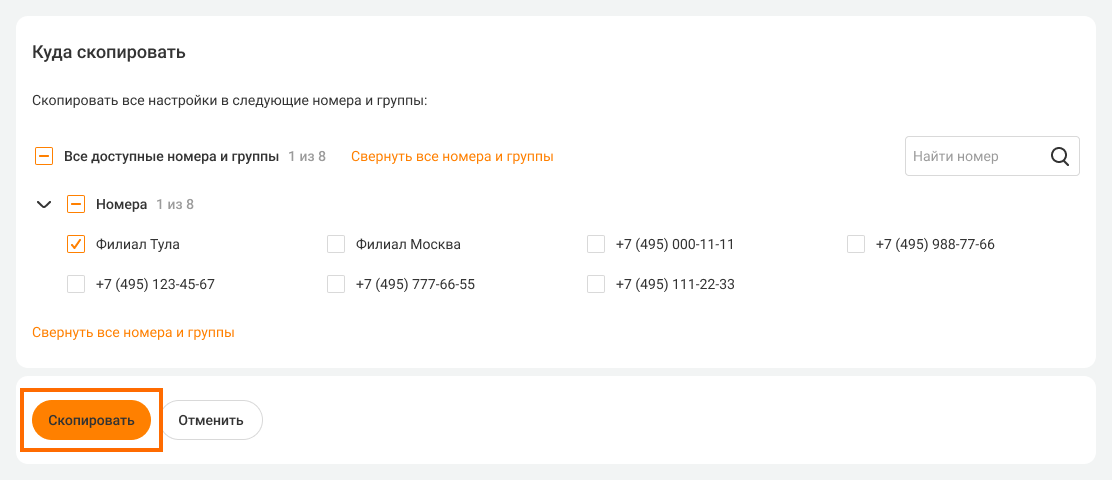1112x480 pixels.
Task: Check the Филиал Москва checkbox
Action: click(336, 244)
